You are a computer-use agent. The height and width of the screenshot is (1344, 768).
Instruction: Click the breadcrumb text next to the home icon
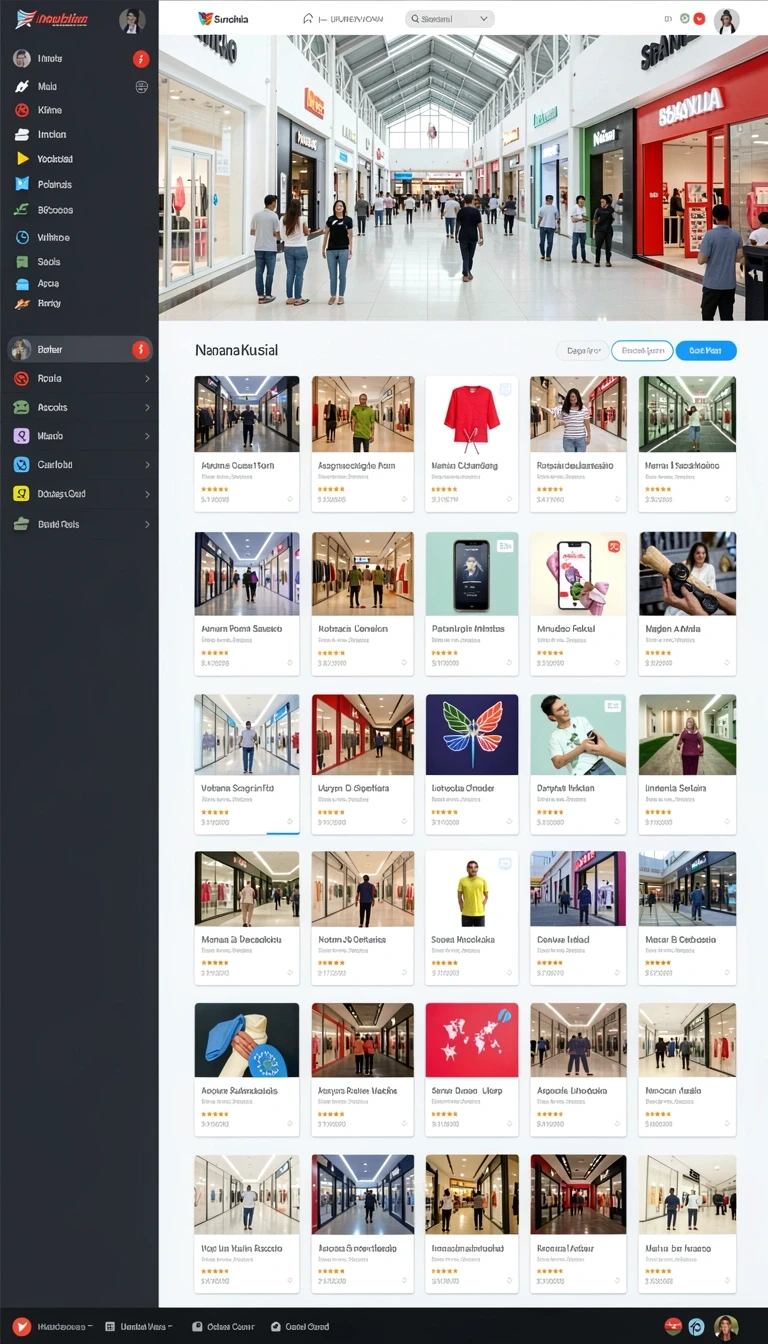pos(349,19)
